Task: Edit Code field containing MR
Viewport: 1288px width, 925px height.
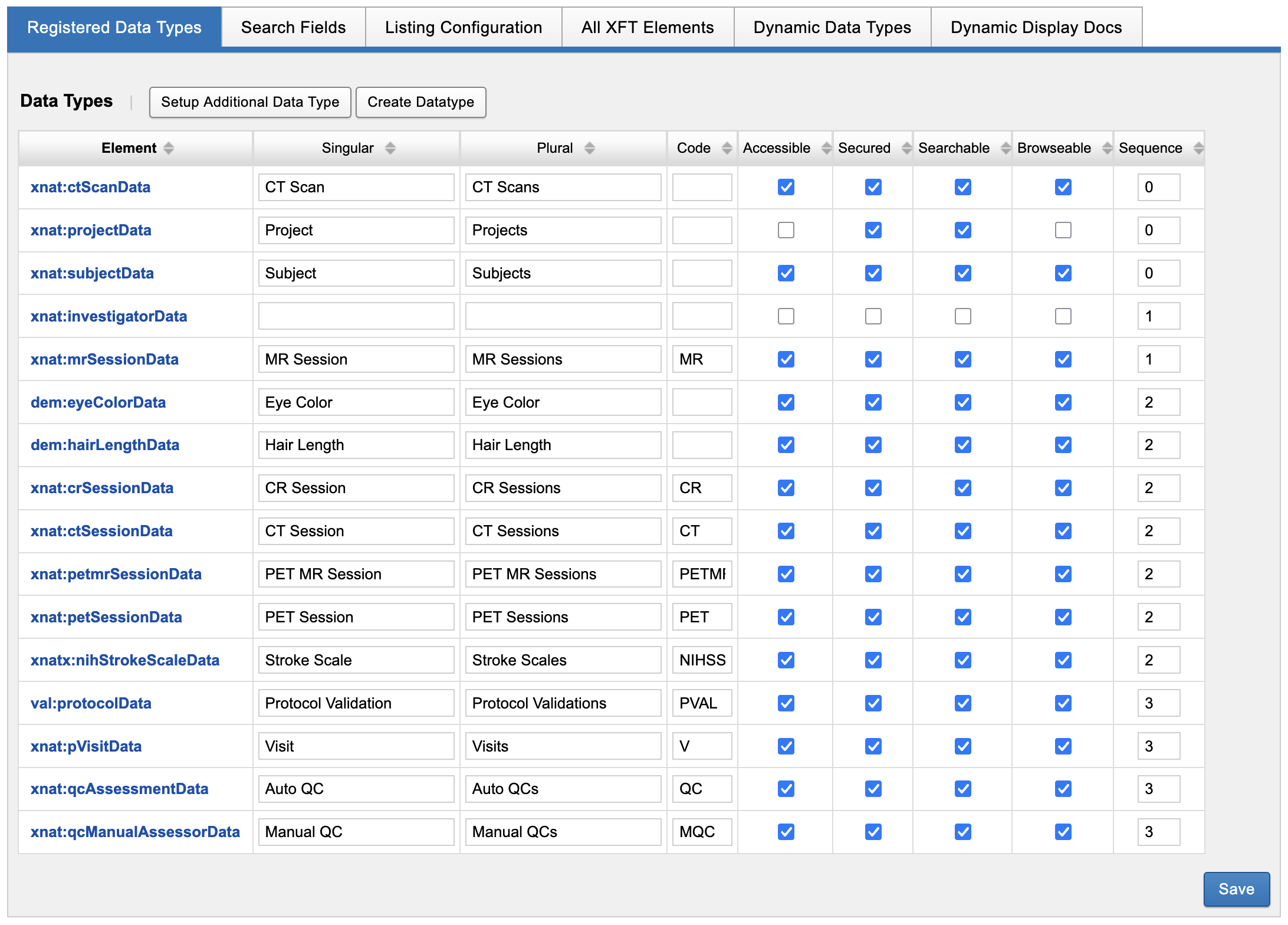Action: coord(702,359)
